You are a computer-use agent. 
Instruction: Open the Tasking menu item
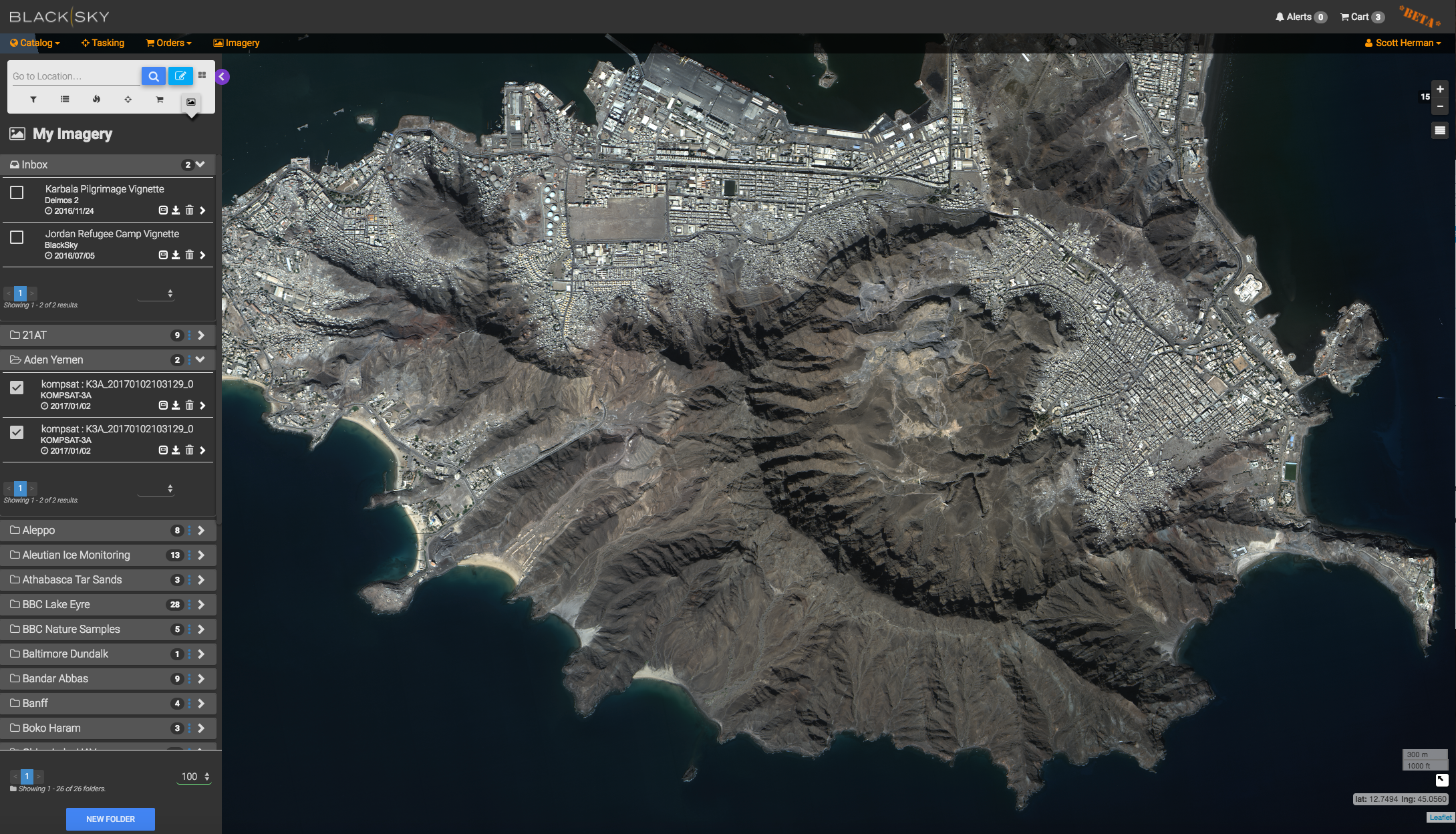coord(103,43)
